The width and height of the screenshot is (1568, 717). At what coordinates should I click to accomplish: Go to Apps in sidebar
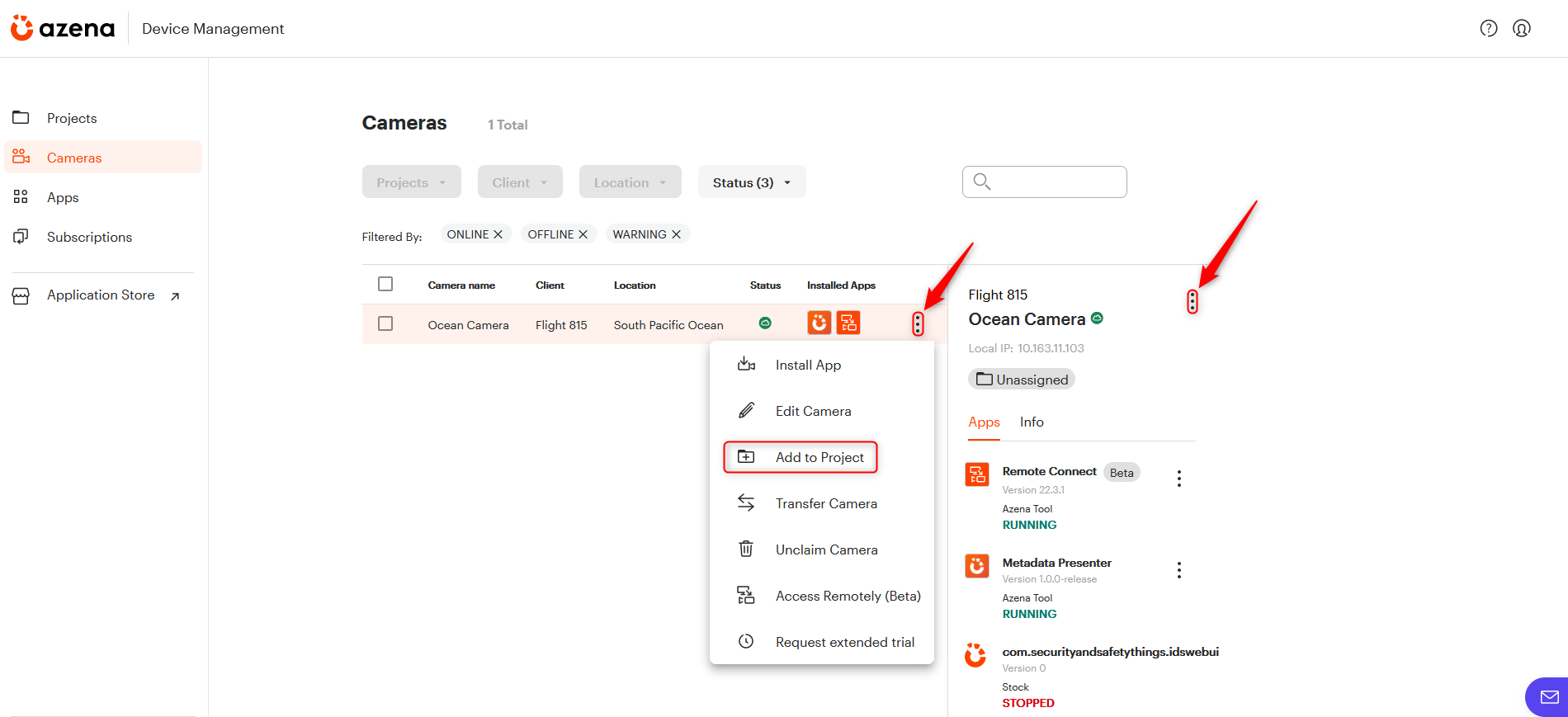(103, 197)
